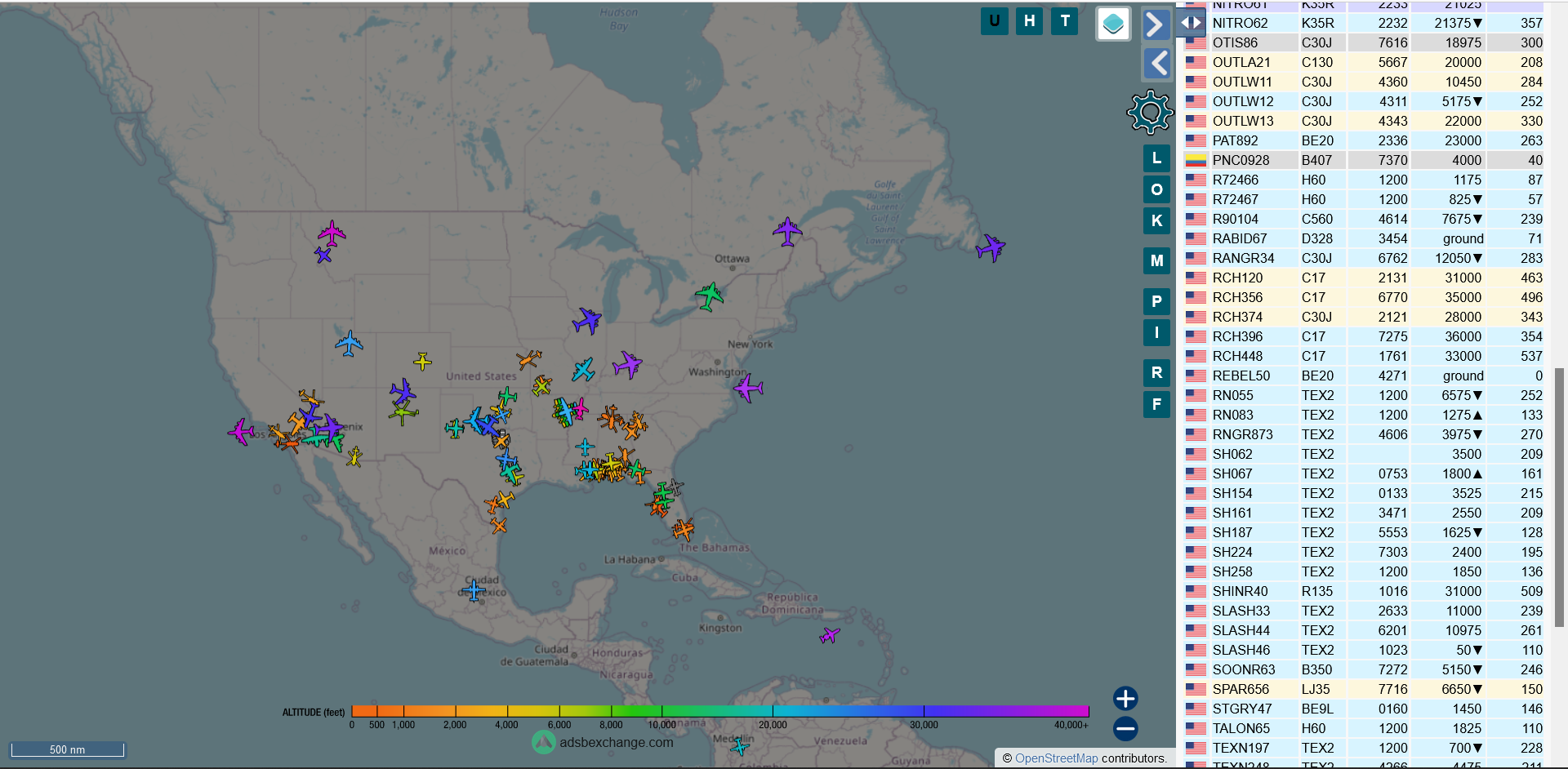Select the OUTLA21 row
The height and width of the screenshot is (769, 1568).
click(x=1364, y=62)
